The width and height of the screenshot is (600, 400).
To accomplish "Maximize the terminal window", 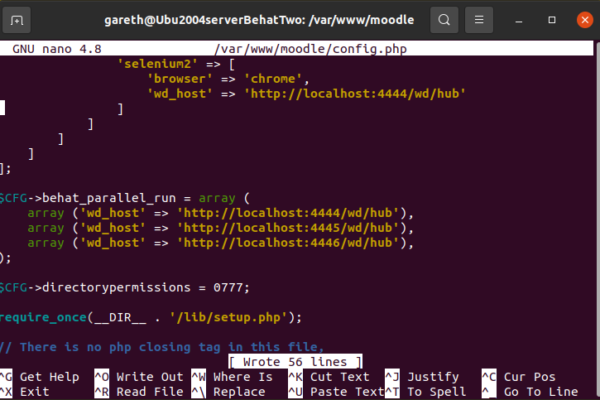I will point(552,20).
